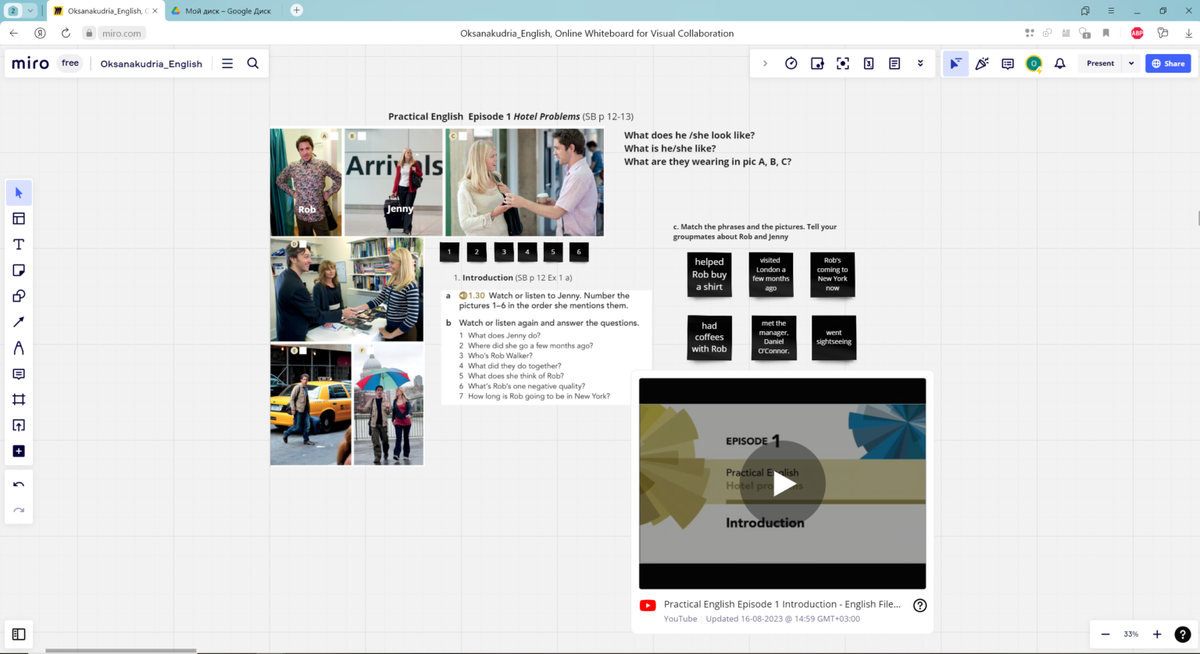Image resolution: width=1200 pixels, height=654 pixels.
Task: Open the timer tool
Action: [791, 63]
